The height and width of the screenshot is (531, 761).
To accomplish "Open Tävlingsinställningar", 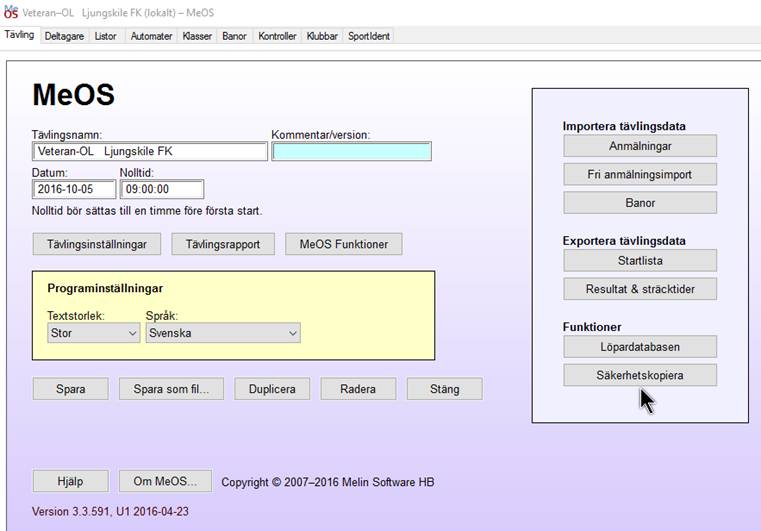I will tap(97, 244).
